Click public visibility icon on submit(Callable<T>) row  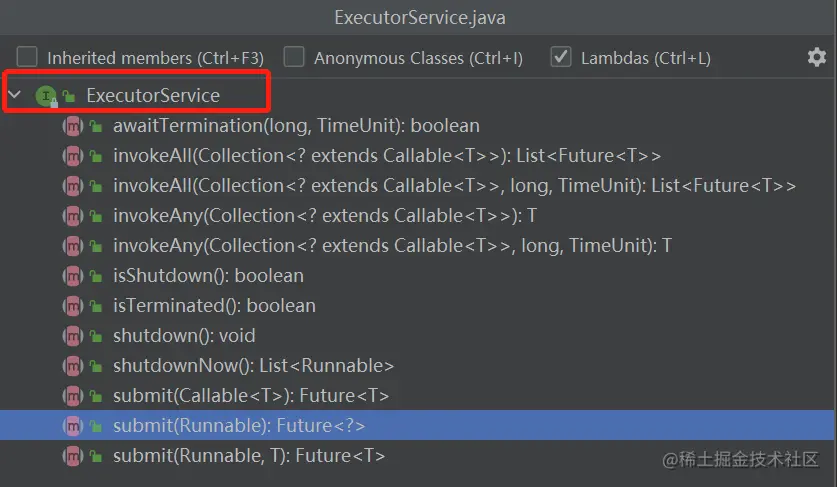pos(96,396)
